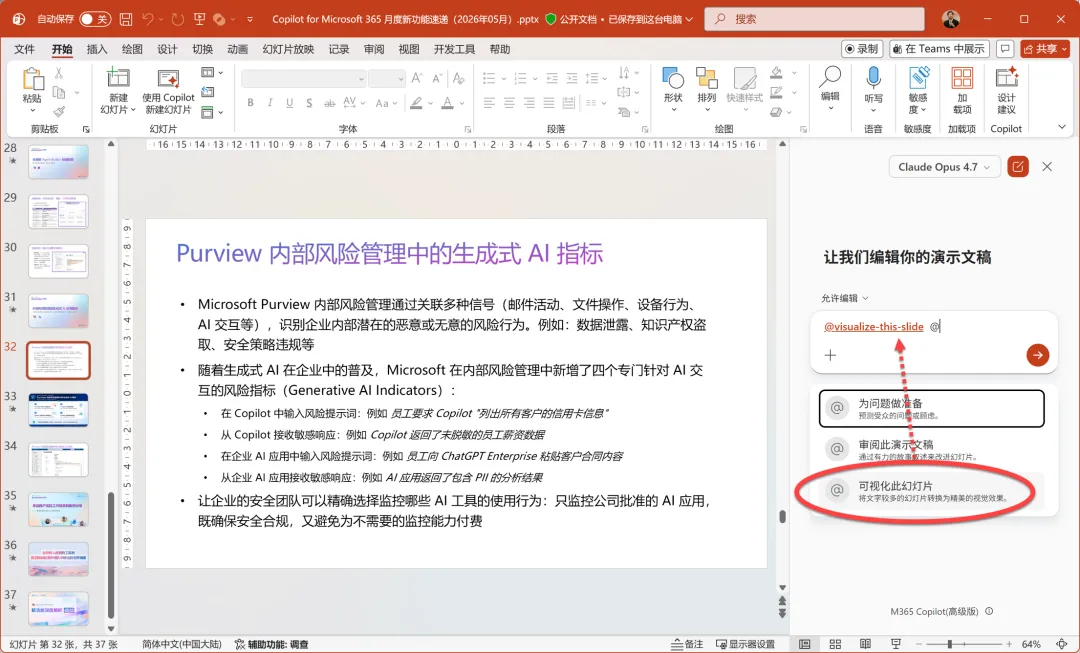1080x653 pixels.
Task: Click the bullets list icon
Action: [488, 78]
